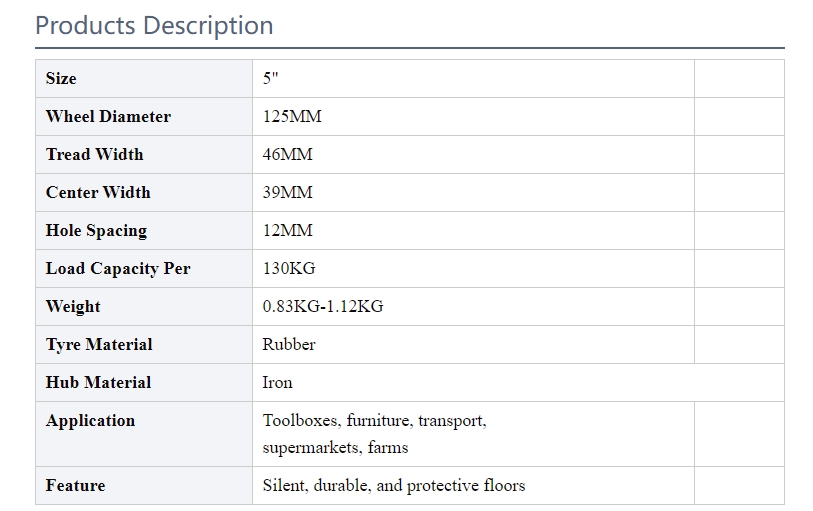Click the Products Description heading
Viewport: 813px width, 511px height.
(154, 25)
